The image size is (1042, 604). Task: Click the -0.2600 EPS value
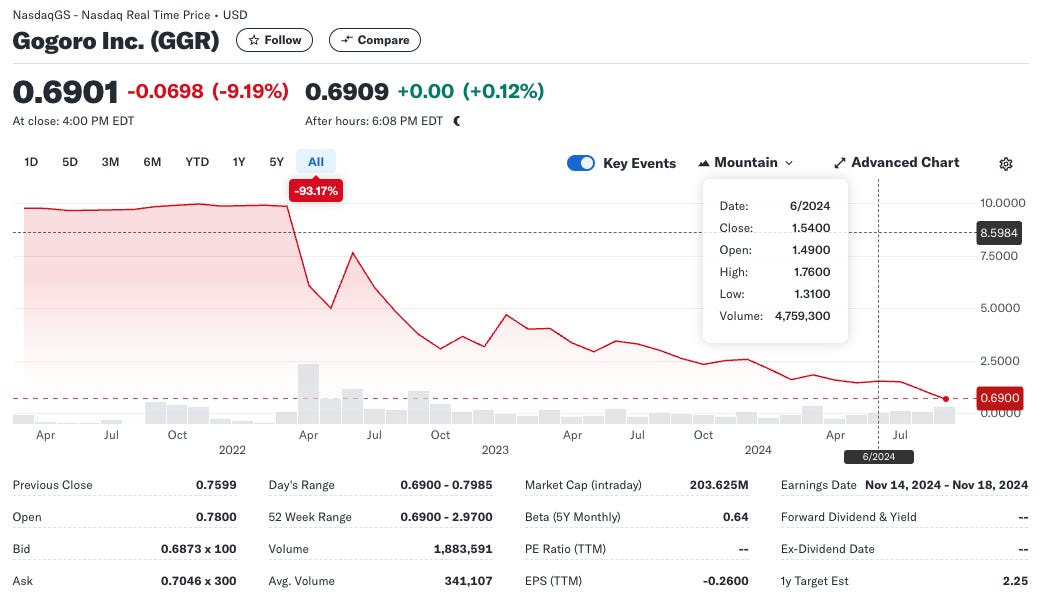click(x=726, y=581)
